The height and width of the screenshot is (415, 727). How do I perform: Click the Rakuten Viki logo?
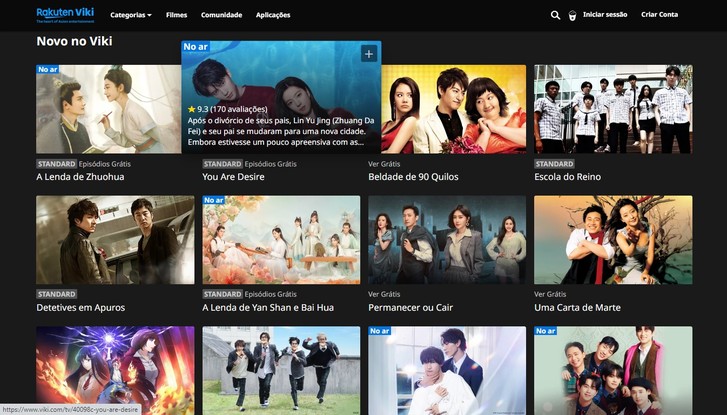(65, 15)
